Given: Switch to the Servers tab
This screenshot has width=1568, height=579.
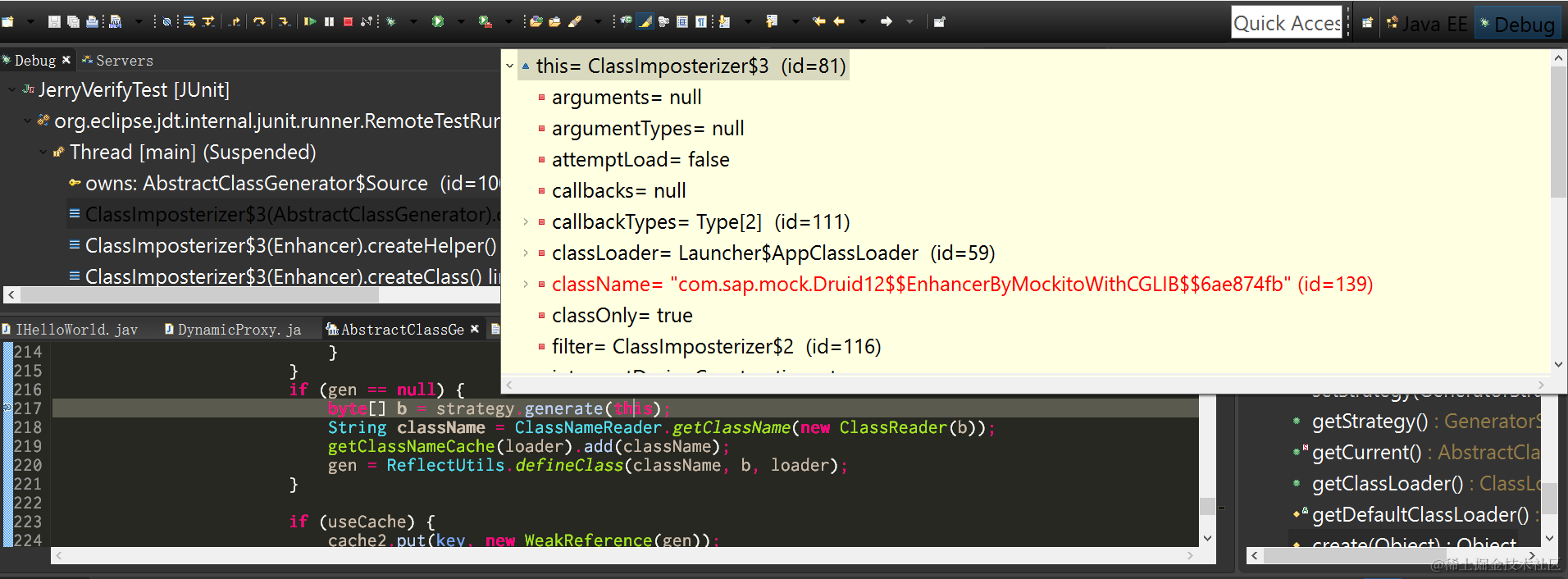Looking at the screenshot, I should tap(117, 60).
